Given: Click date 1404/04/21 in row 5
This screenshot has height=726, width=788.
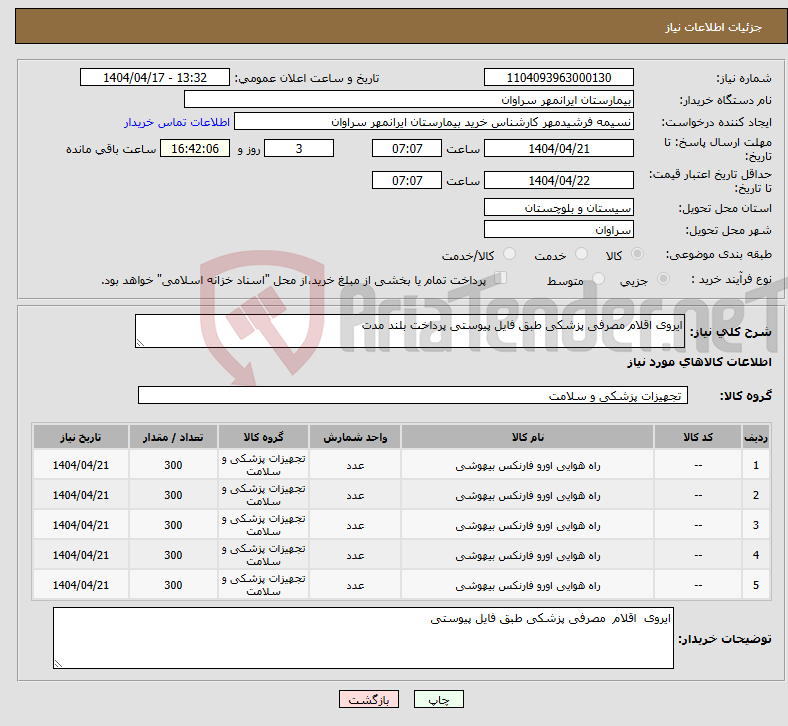Looking at the screenshot, I should coord(81,585).
